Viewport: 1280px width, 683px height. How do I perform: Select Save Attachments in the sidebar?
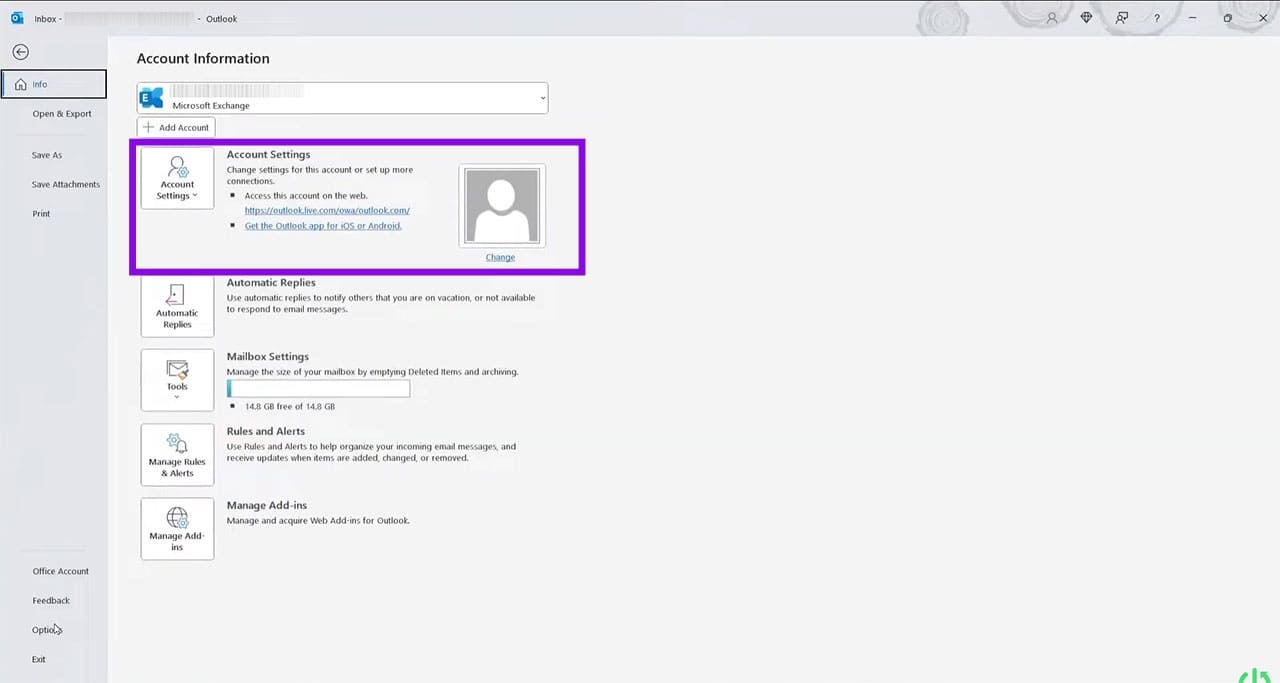[66, 184]
